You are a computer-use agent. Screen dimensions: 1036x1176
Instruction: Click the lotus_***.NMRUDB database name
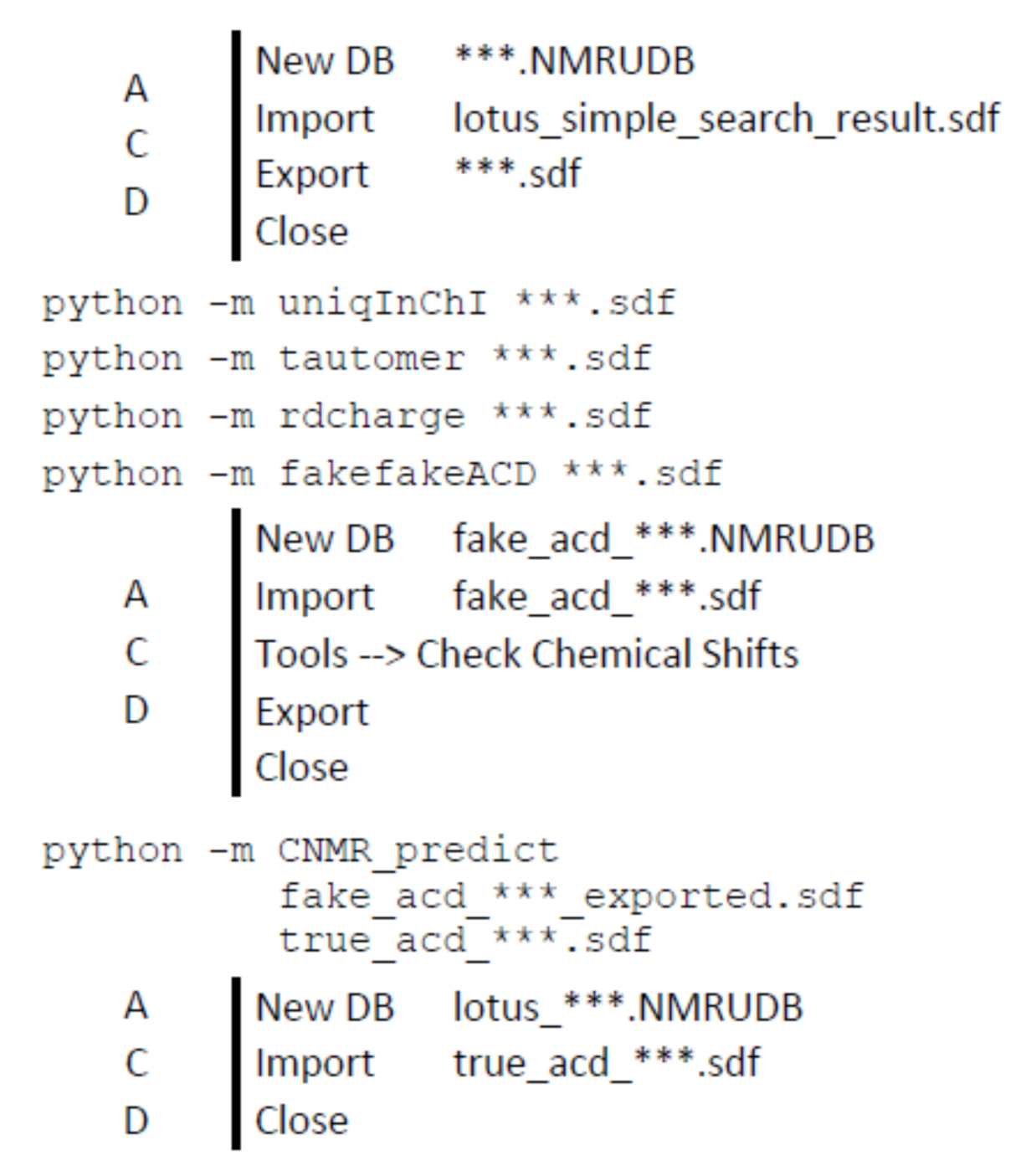628,1008
